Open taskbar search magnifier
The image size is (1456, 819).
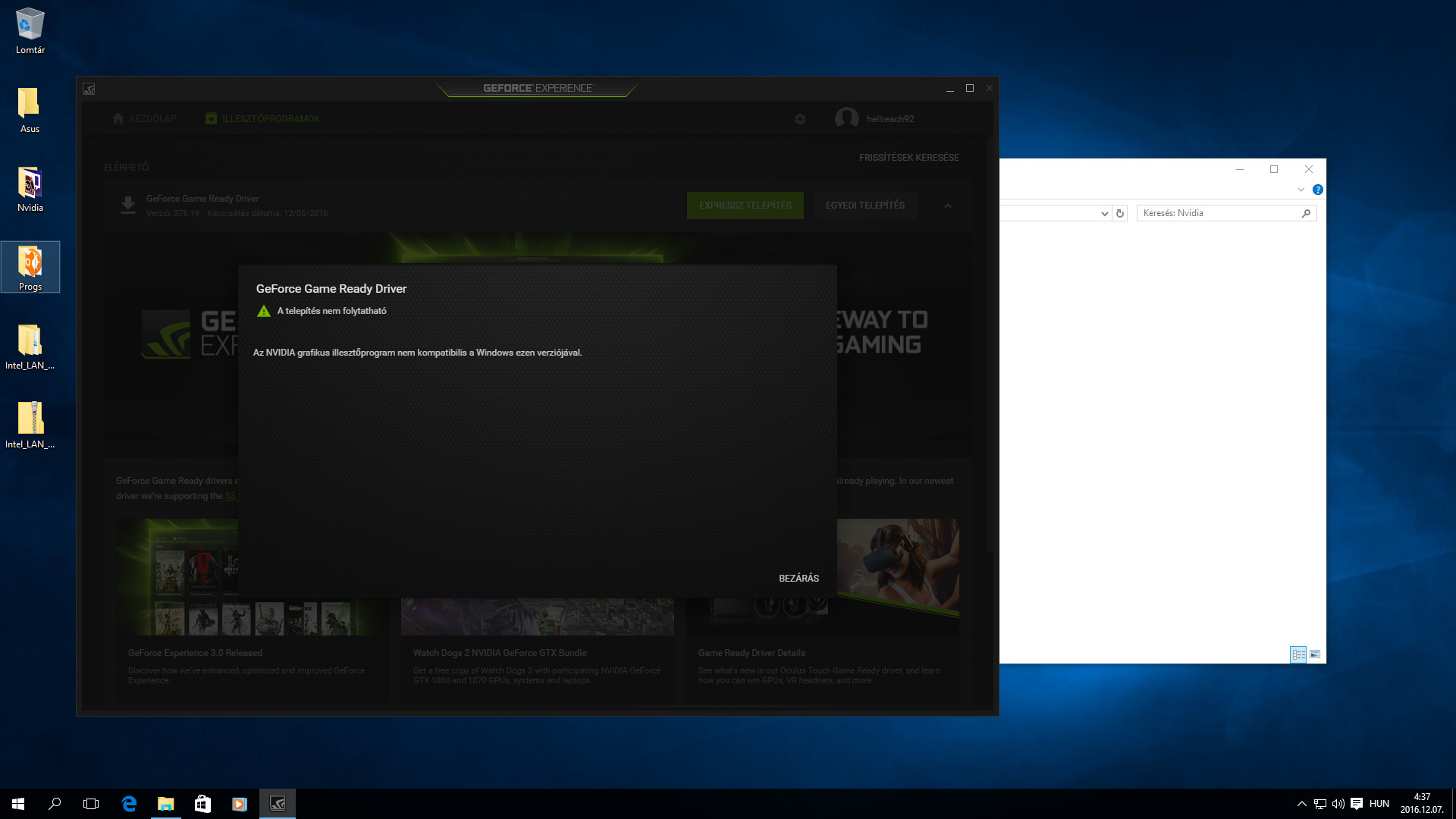55,804
